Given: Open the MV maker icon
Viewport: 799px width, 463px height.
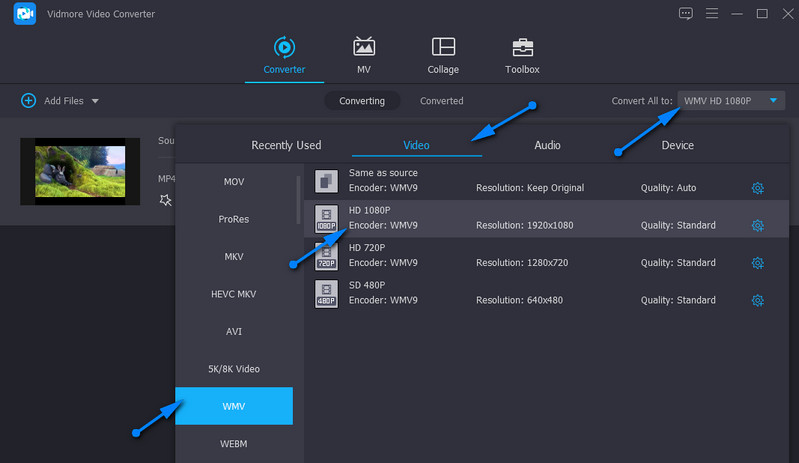Looking at the screenshot, I should click(364, 47).
